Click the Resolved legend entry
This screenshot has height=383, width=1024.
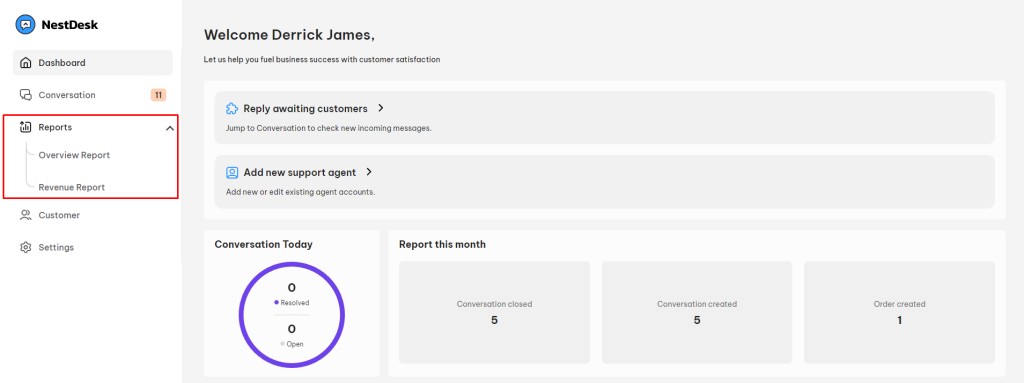tap(292, 303)
